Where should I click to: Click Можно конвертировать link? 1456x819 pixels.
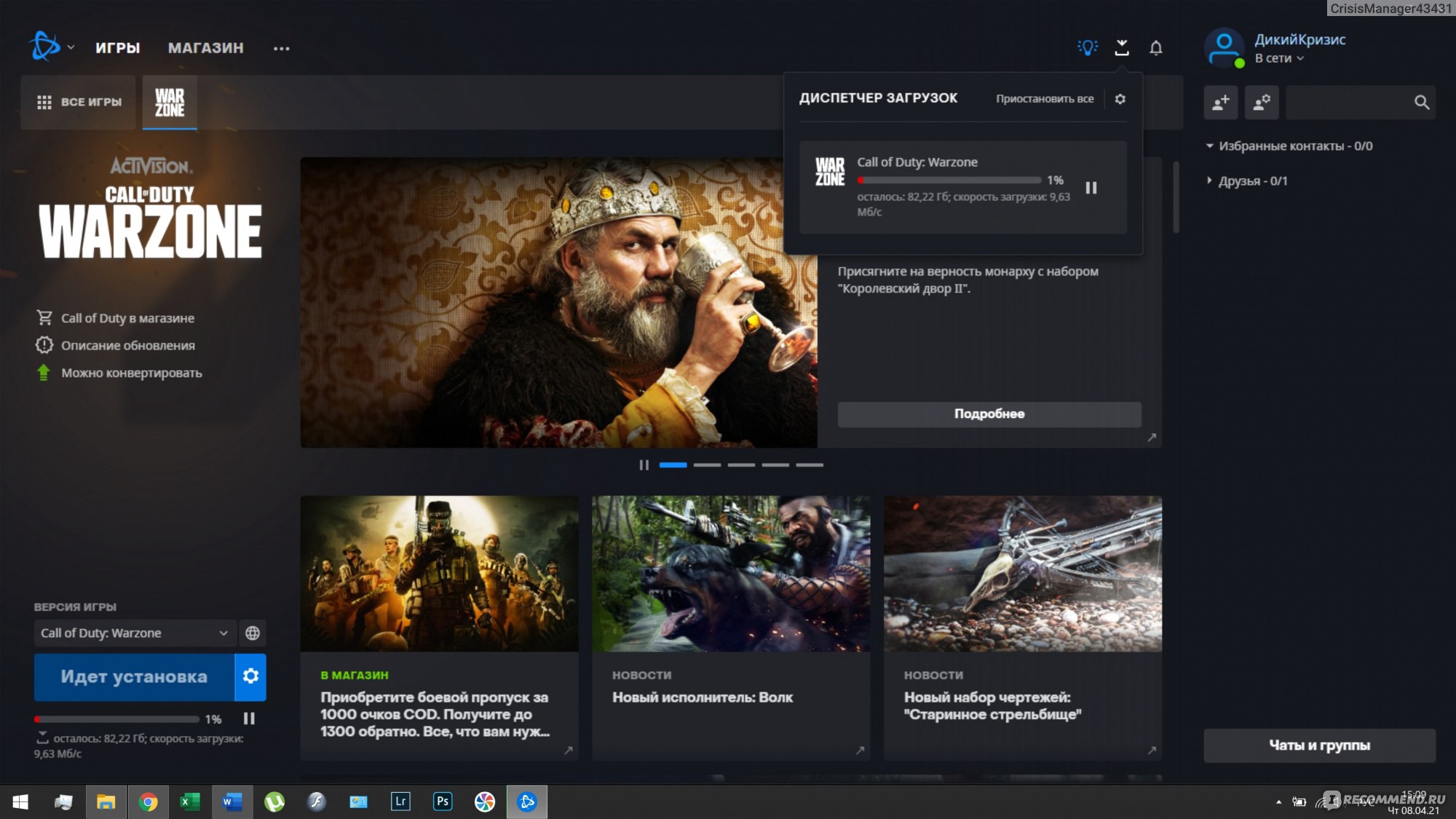pyautogui.click(x=119, y=373)
